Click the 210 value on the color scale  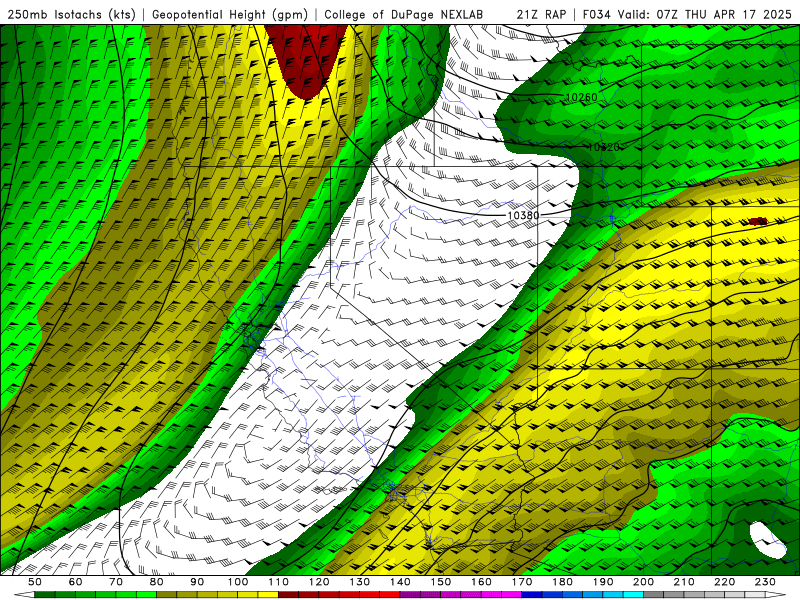[684, 582]
